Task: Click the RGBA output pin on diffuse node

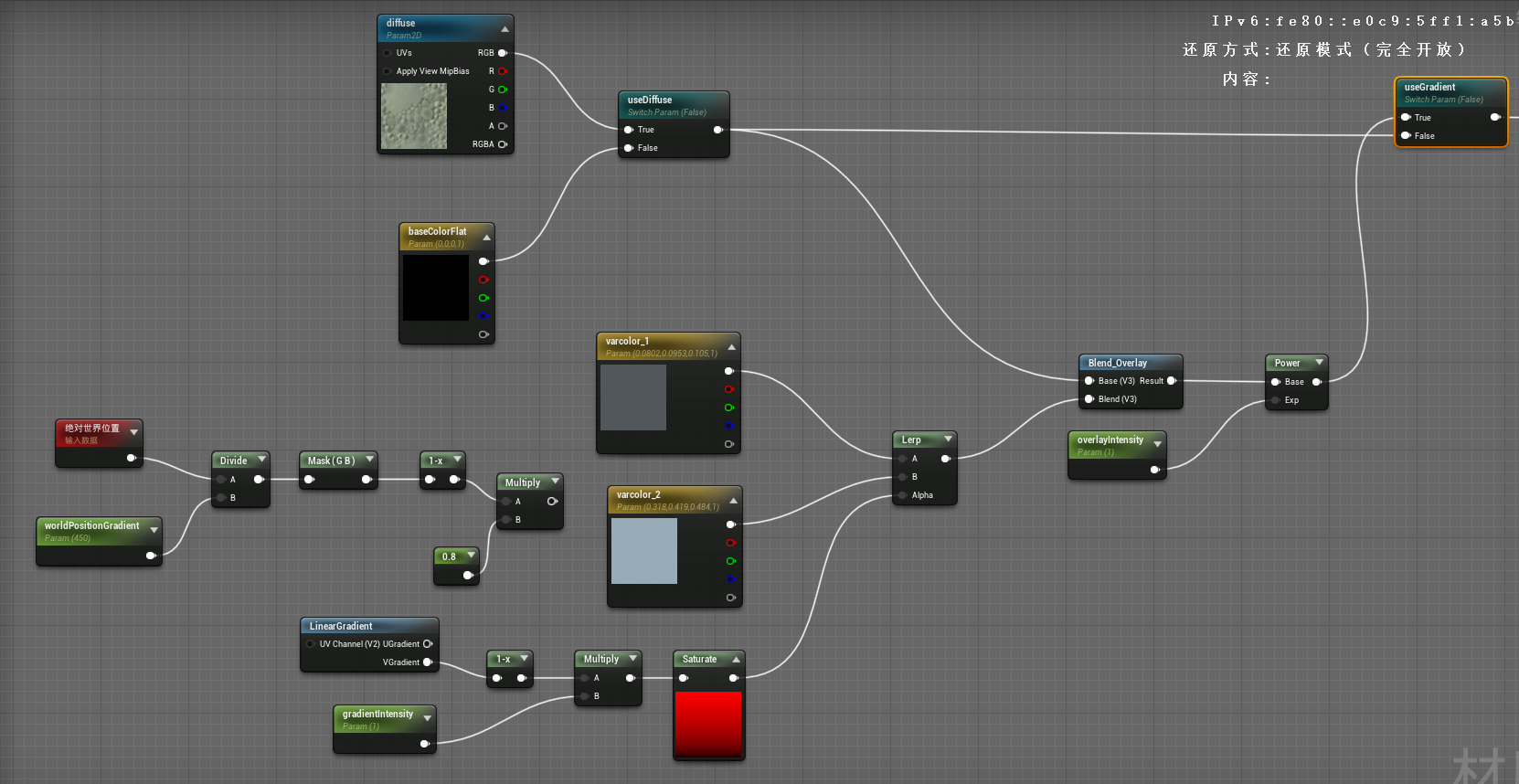Action: pyautogui.click(x=502, y=144)
